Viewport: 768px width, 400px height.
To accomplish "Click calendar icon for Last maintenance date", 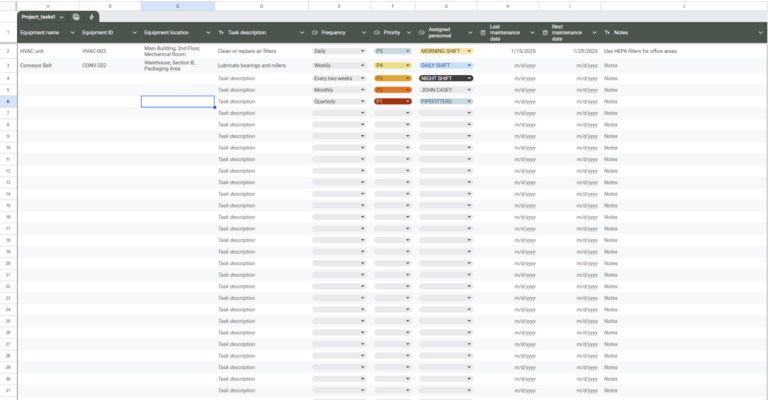I will coord(483,33).
